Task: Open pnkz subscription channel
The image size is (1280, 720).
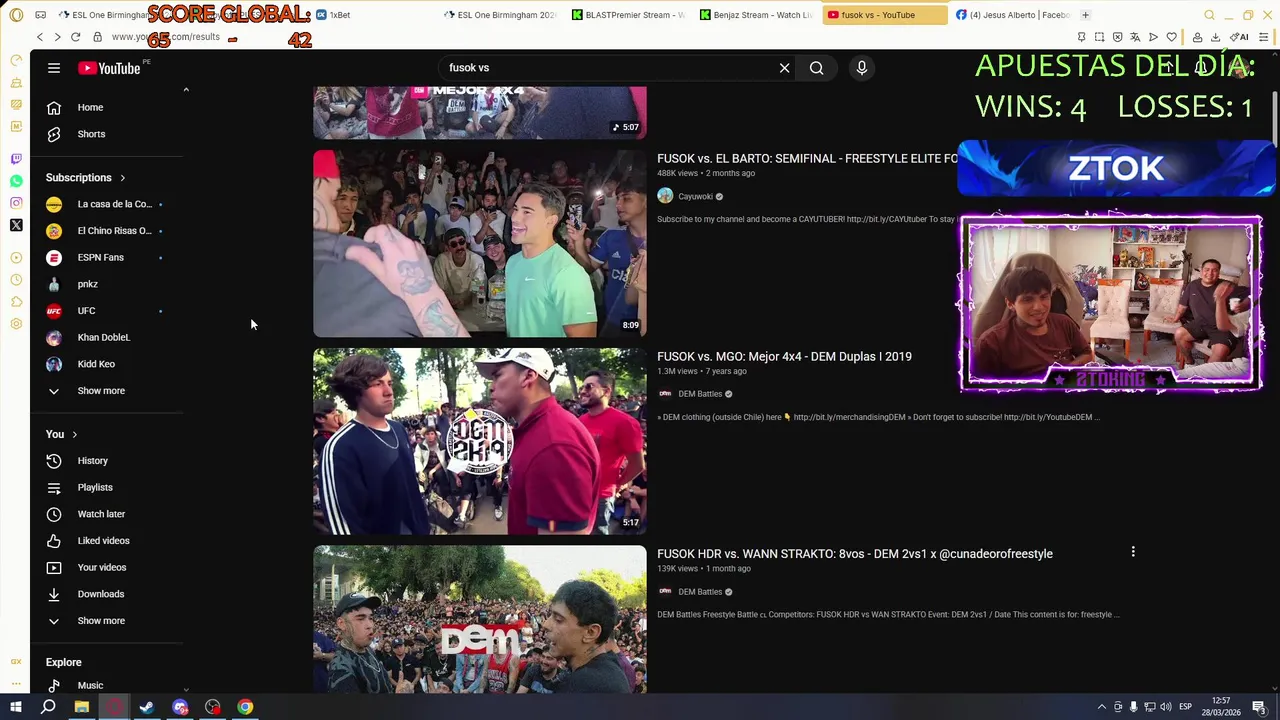Action: (88, 284)
